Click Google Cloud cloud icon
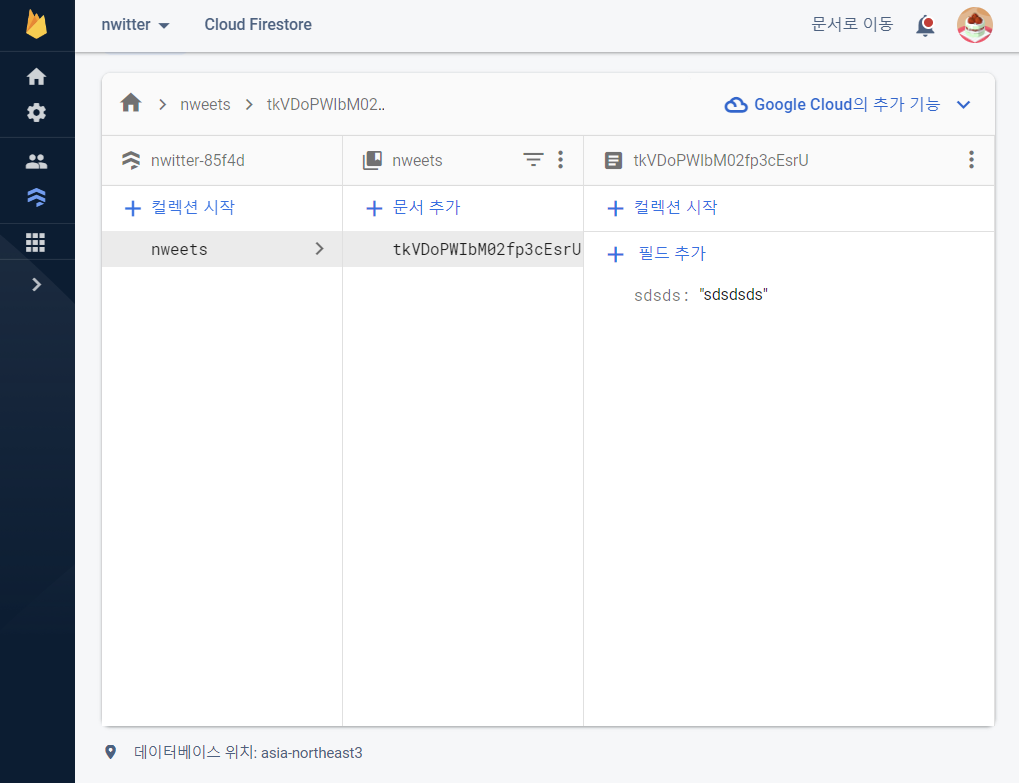The width and height of the screenshot is (1019, 783). click(736, 105)
